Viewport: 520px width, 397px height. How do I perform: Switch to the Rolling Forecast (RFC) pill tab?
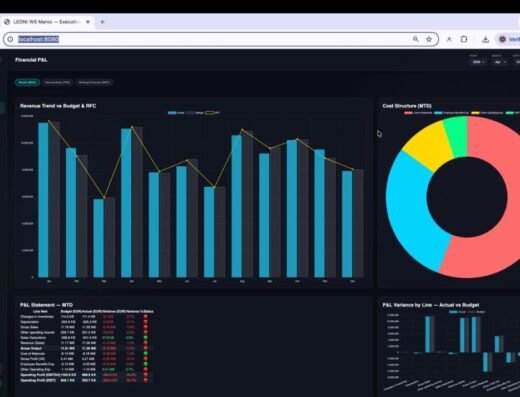pyautogui.click(x=94, y=82)
